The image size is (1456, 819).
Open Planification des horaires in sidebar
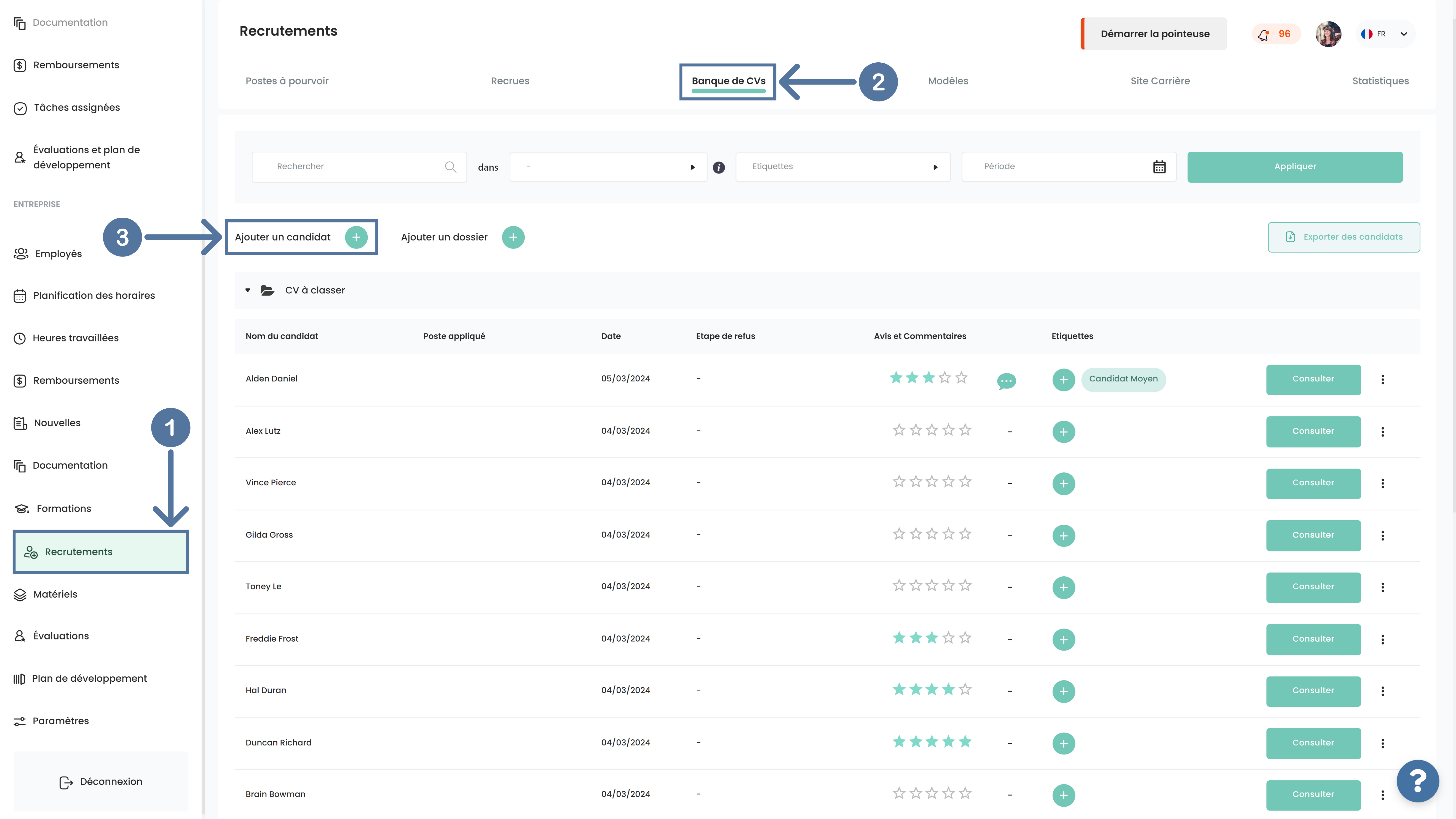(x=84, y=296)
